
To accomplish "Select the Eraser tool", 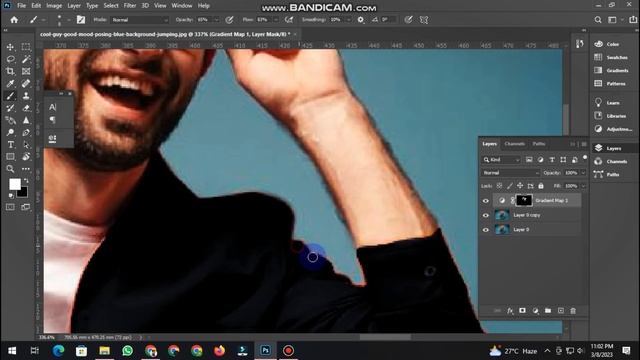I will [x=26, y=108].
